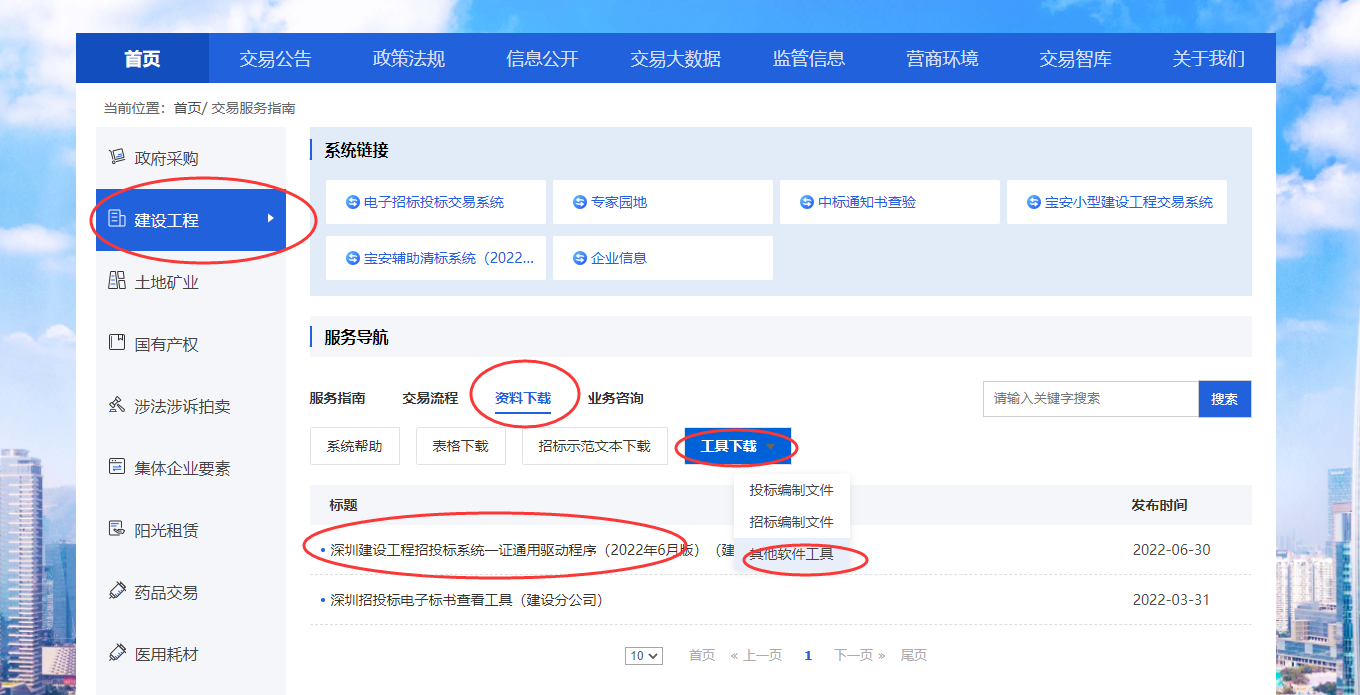The image size is (1360, 695).
Task: Click the 药品交易 sidebar icon
Action: point(117,591)
